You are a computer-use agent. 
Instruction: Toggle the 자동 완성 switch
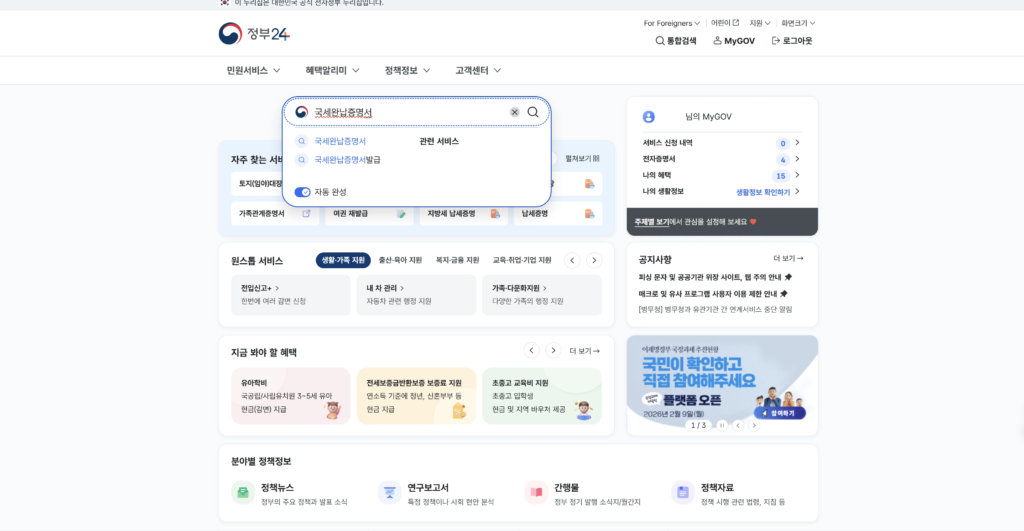(x=302, y=192)
